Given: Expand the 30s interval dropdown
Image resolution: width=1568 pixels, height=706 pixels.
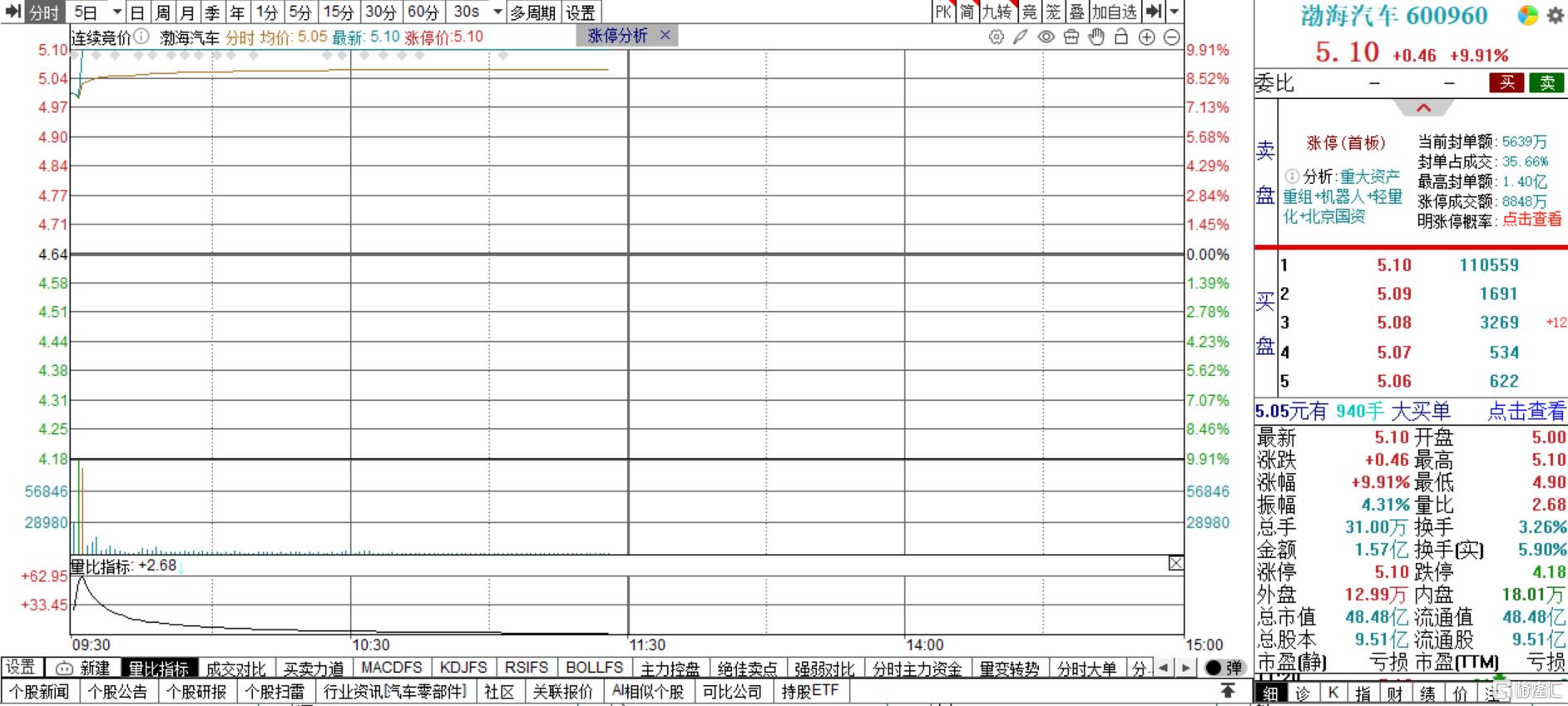Looking at the screenshot, I should (497, 12).
